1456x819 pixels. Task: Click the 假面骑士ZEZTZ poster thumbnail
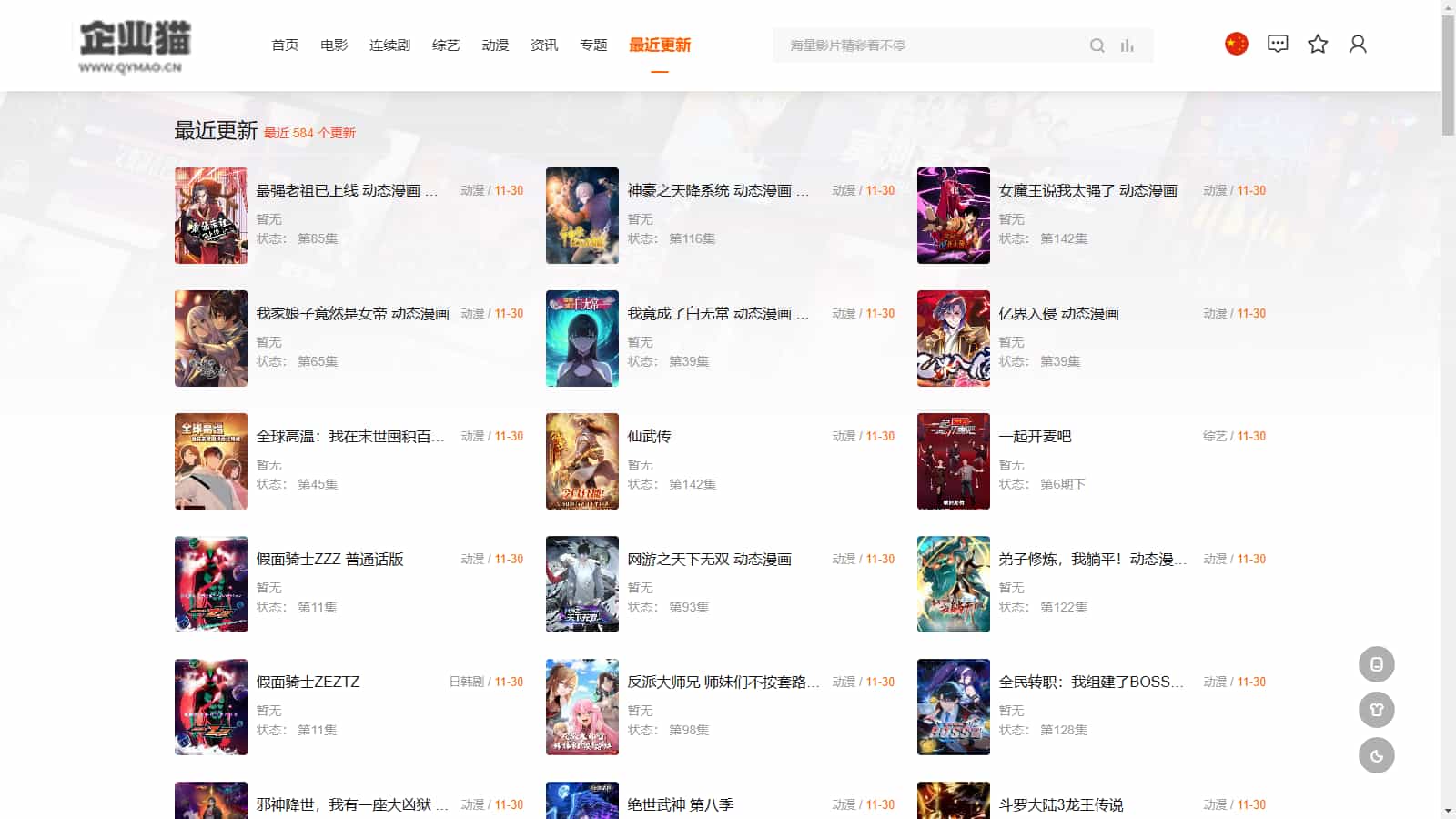pyautogui.click(x=211, y=707)
